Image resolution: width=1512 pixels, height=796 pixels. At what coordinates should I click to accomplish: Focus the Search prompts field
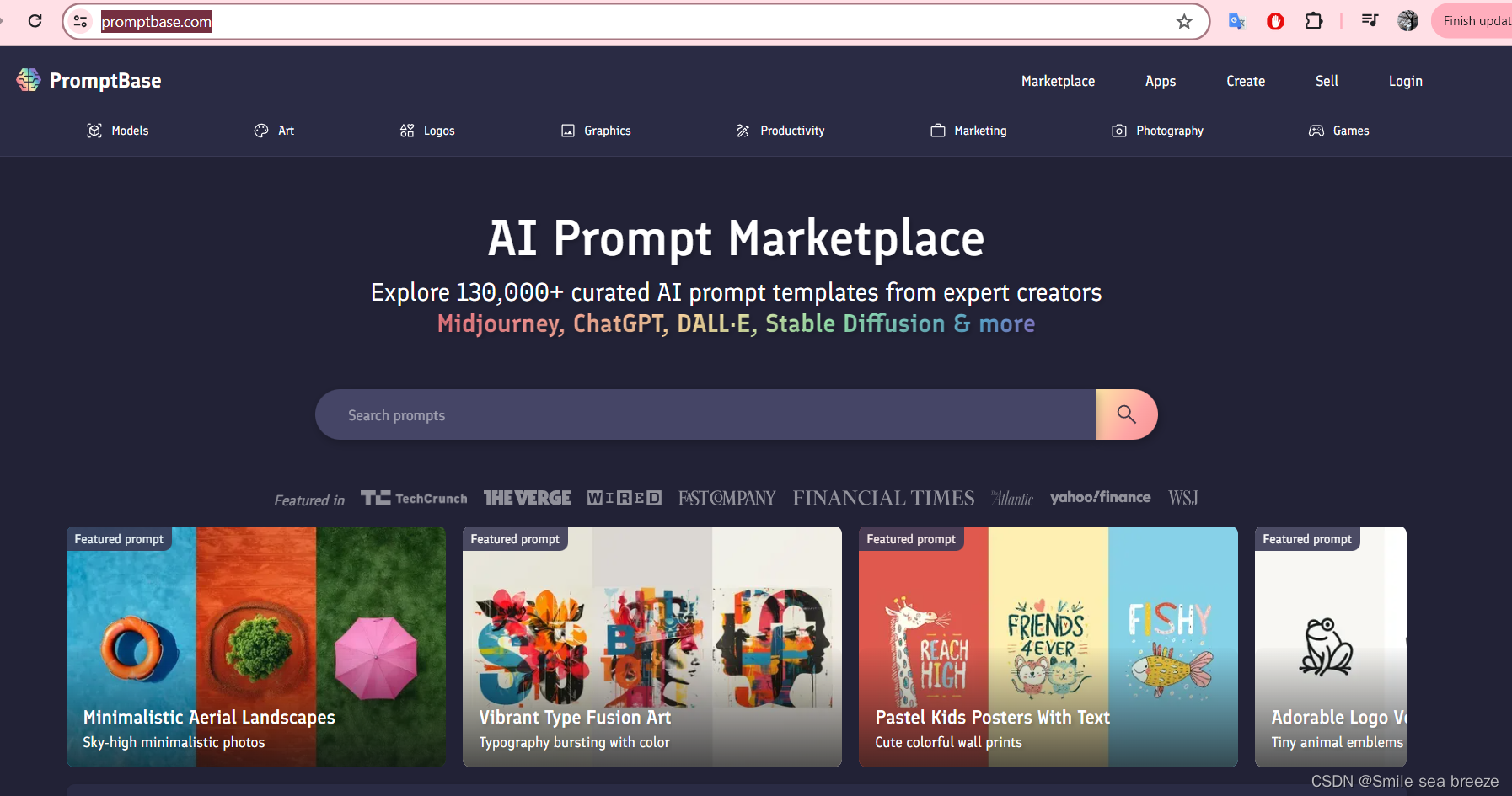(x=705, y=414)
